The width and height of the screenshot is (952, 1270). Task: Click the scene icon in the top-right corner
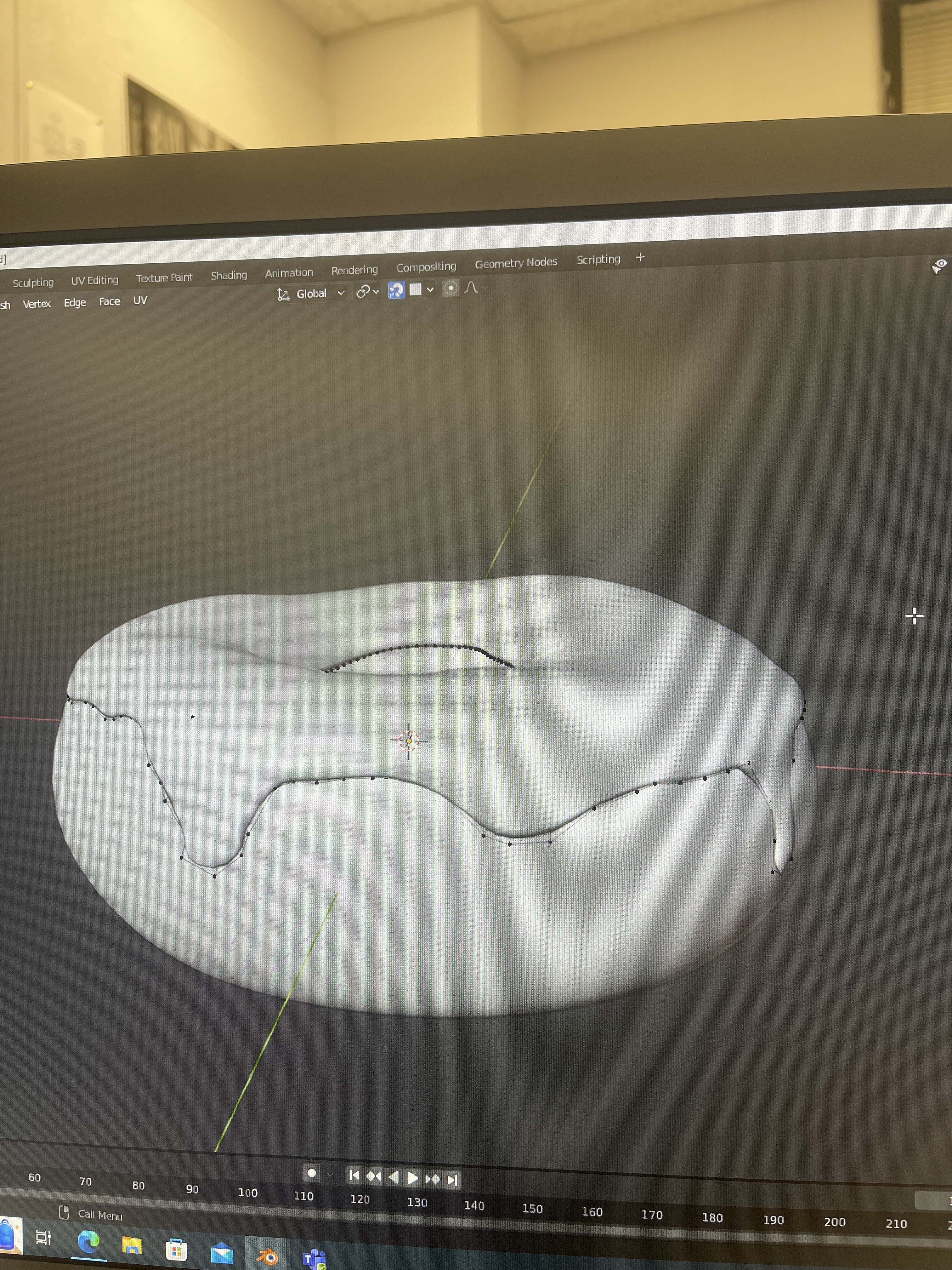click(939, 266)
